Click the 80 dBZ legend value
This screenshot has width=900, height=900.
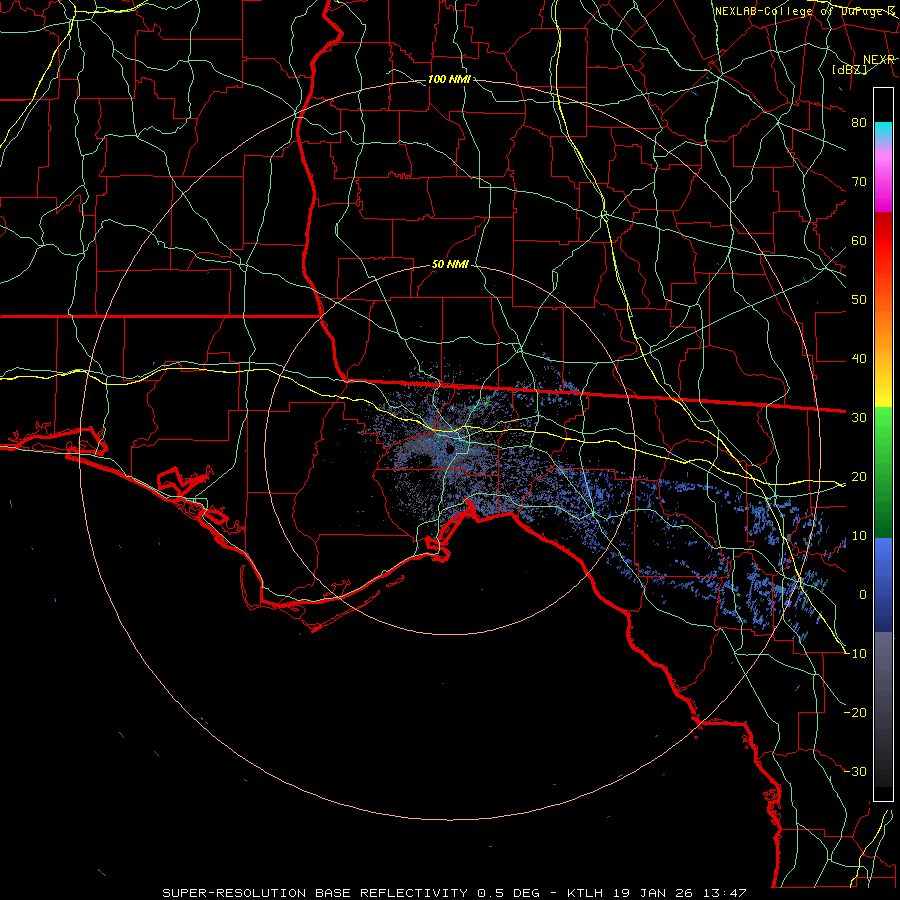859,123
